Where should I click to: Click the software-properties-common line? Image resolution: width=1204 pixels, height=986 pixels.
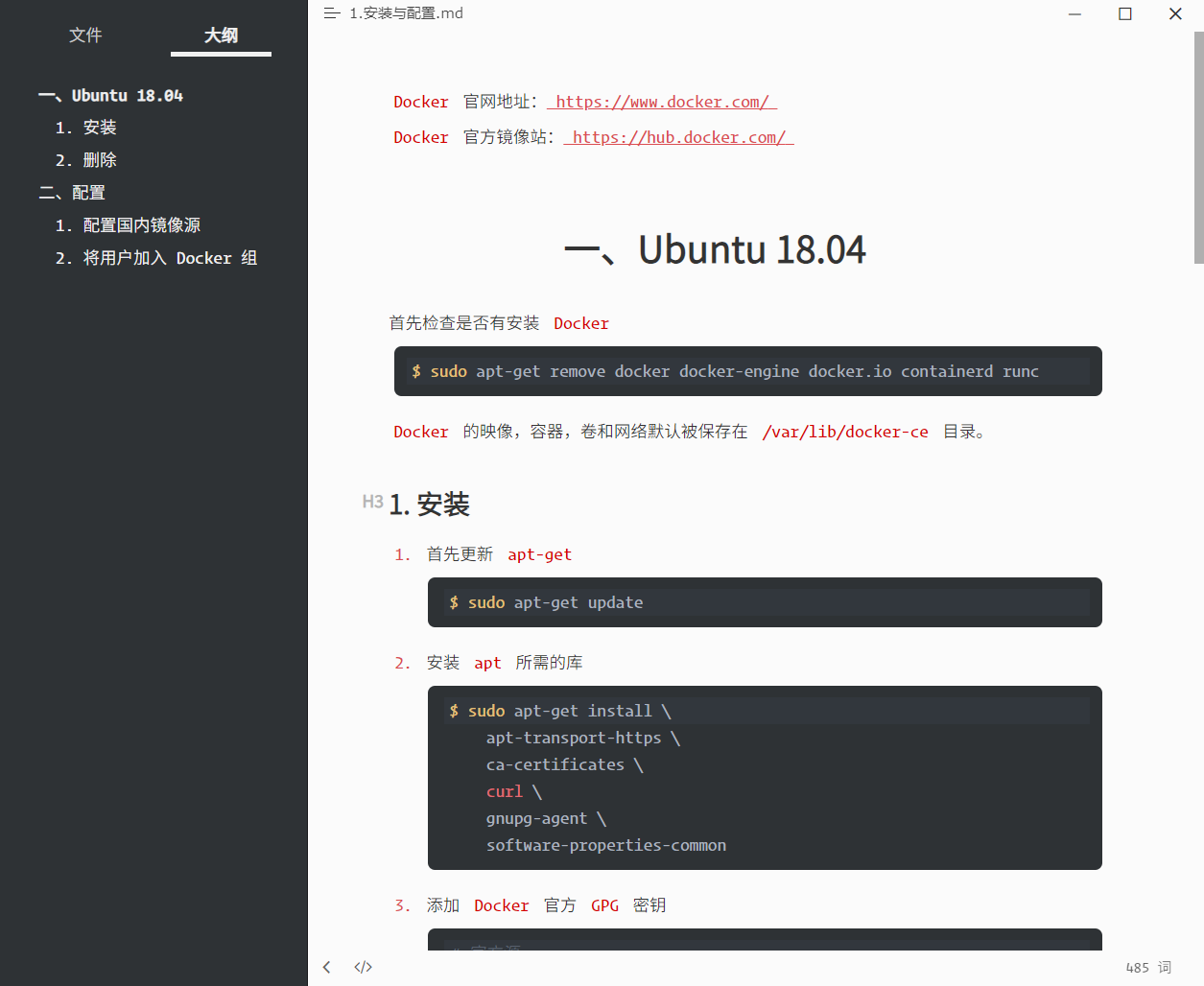coord(606,845)
